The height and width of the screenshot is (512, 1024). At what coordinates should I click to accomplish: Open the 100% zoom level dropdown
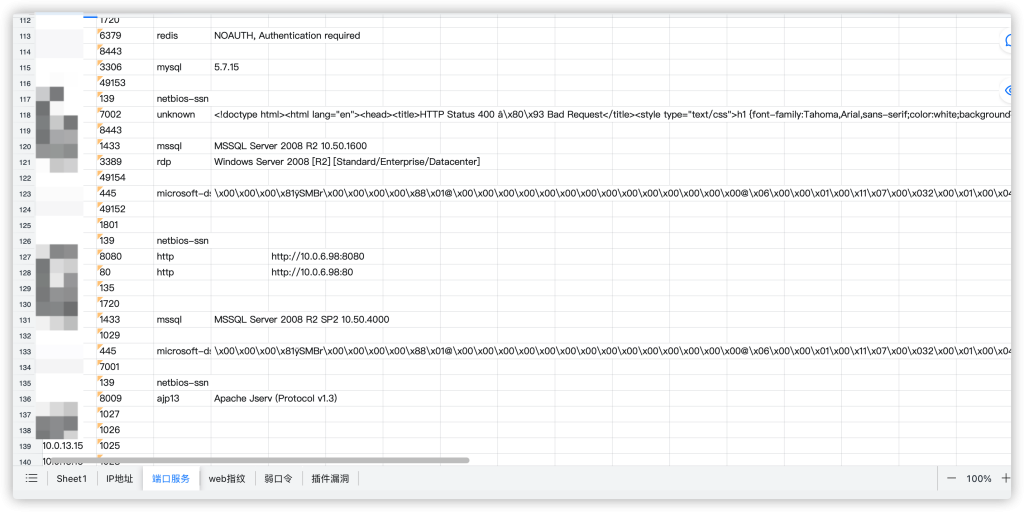click(x=978, y=478)
